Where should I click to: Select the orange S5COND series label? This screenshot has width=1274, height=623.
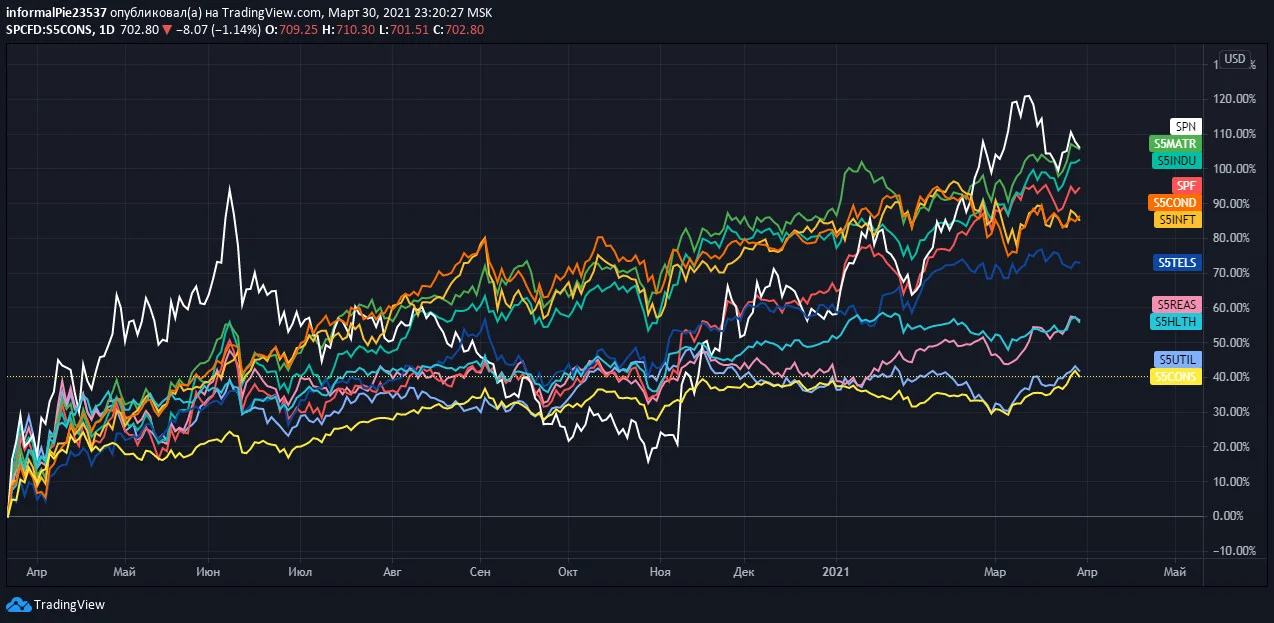pos(1174,202)
